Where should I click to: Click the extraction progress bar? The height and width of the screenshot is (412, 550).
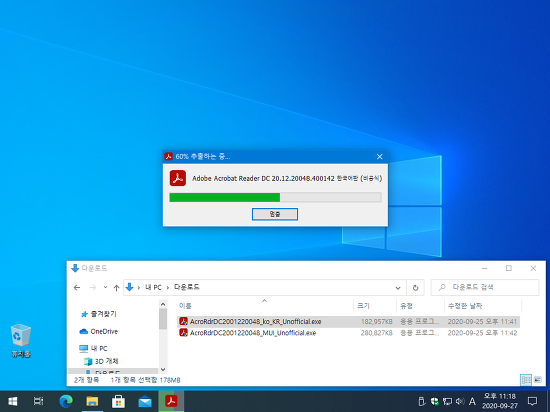(275, 197)
